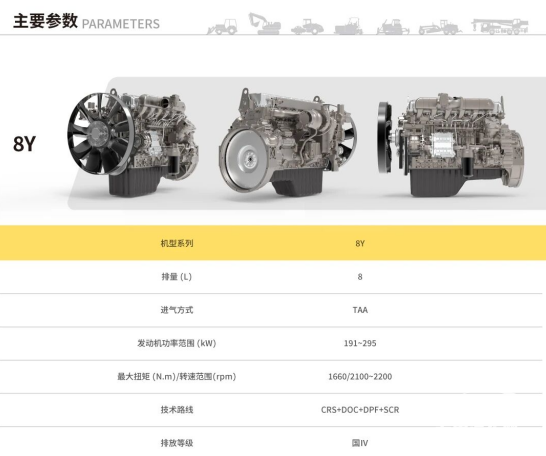Viewport: 546px width, 456px height.
Task: Open the side-view engine image
Action: (451, 144)
